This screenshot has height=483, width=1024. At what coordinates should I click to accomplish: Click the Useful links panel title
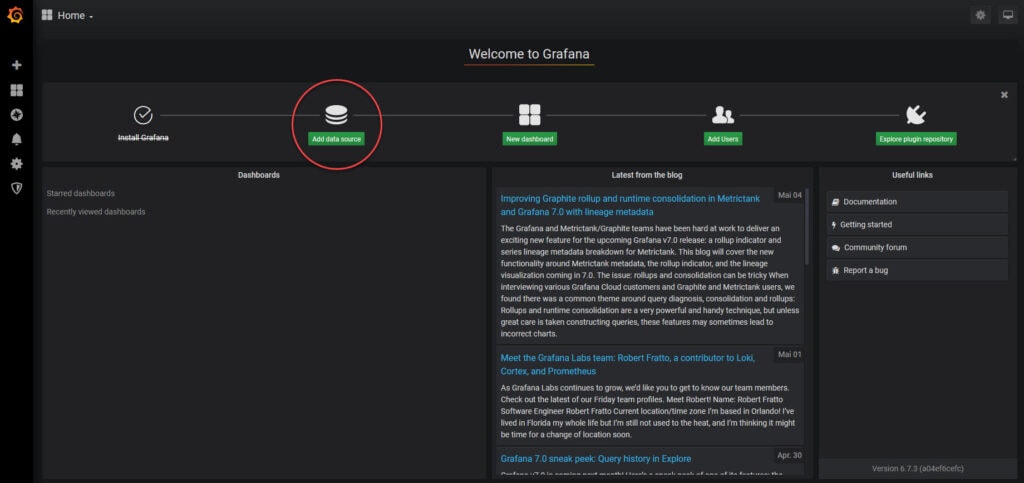[x=912, y=175]
